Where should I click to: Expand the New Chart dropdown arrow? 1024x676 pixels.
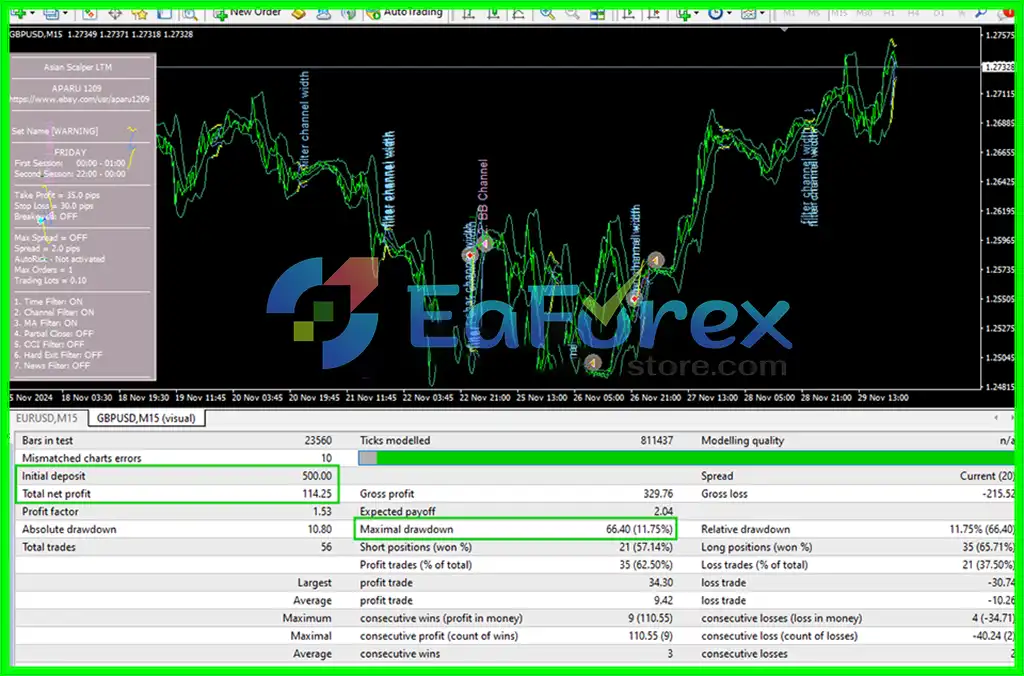point(32,14)
